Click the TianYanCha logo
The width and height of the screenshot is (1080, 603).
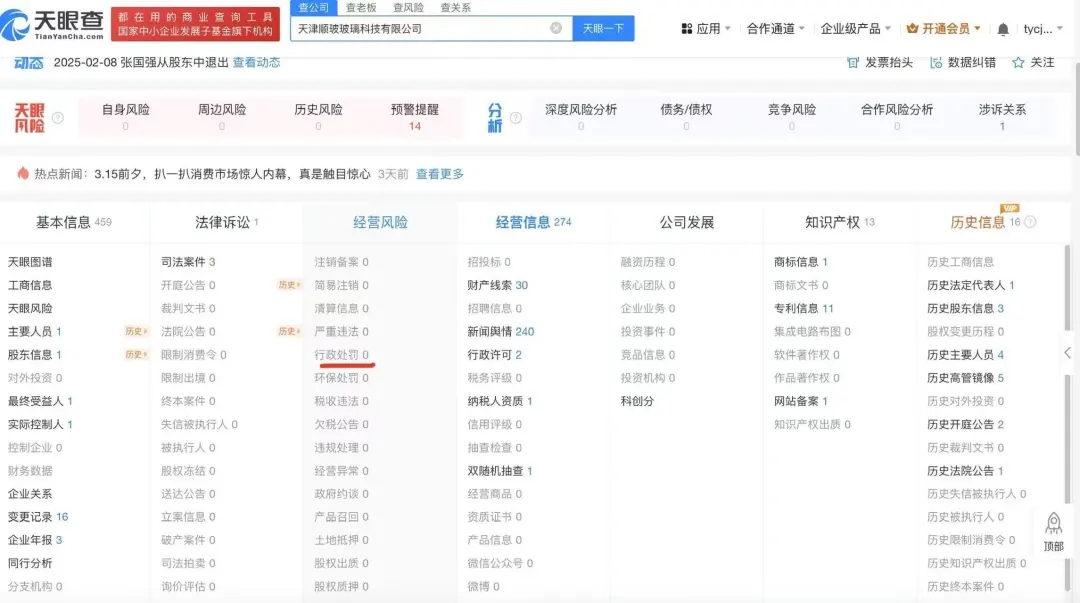click(53, 24)
